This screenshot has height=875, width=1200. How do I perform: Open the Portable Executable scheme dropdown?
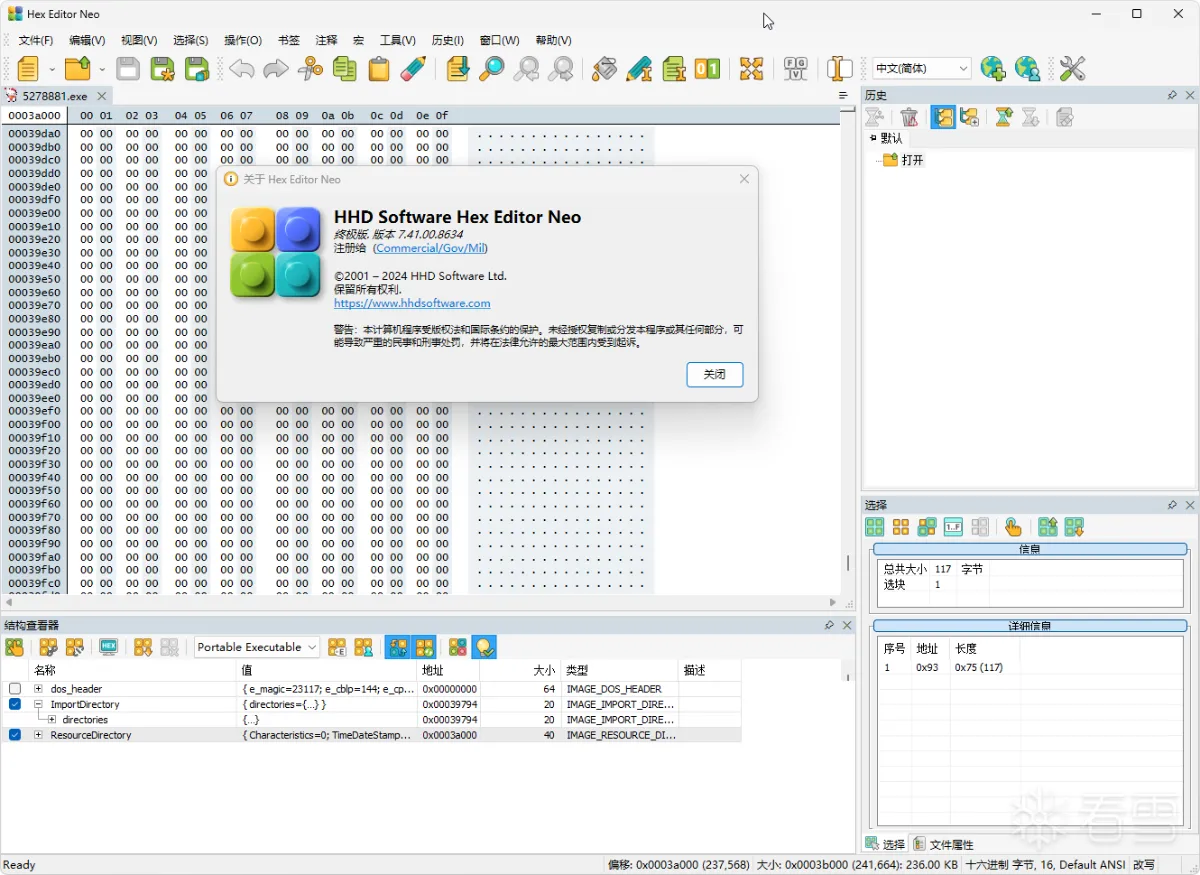(x=257, y=647)
